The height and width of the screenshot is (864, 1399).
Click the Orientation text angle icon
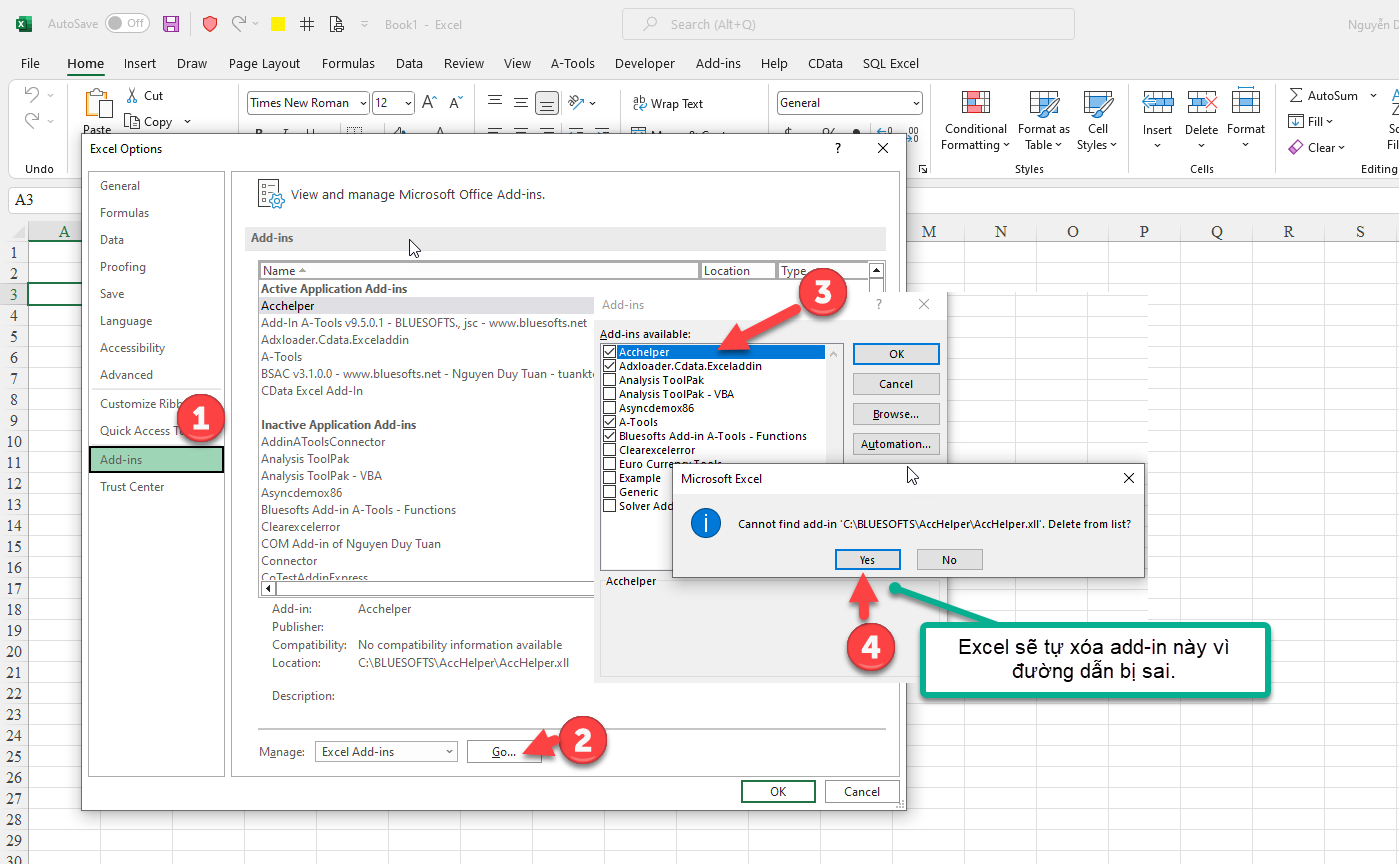(x=576, y=102)
